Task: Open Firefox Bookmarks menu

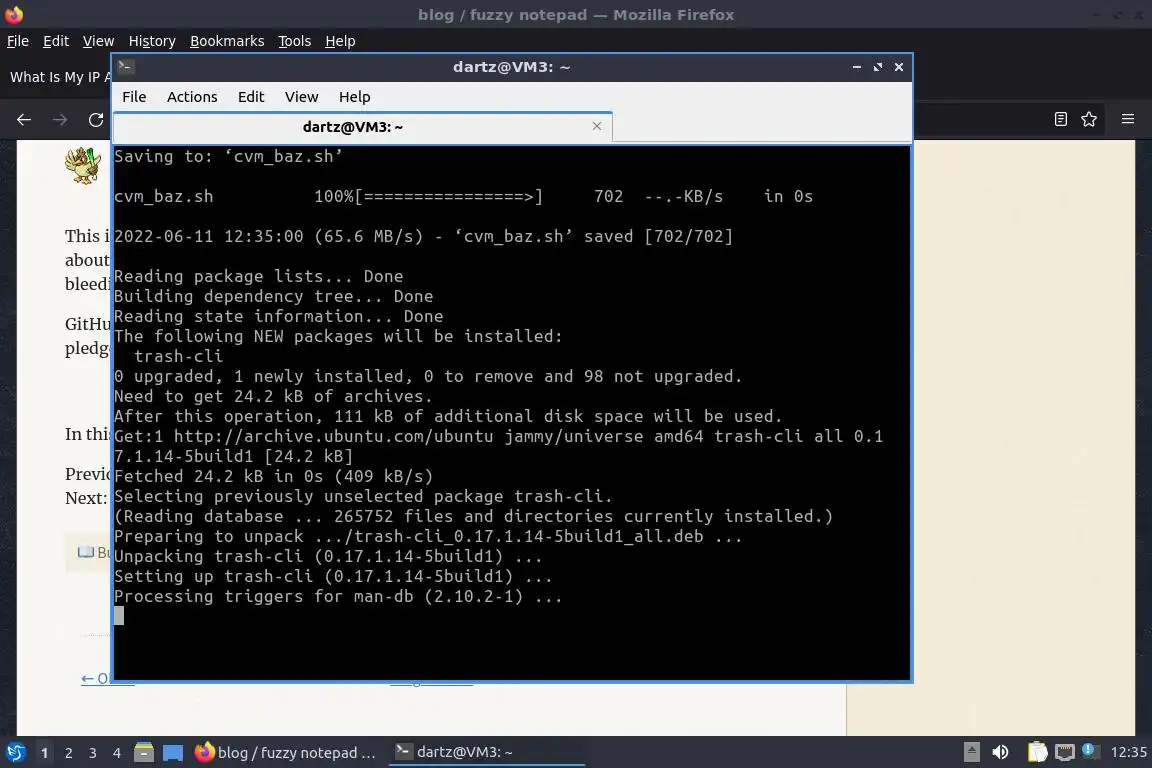Action: click(x=227, y=41)
